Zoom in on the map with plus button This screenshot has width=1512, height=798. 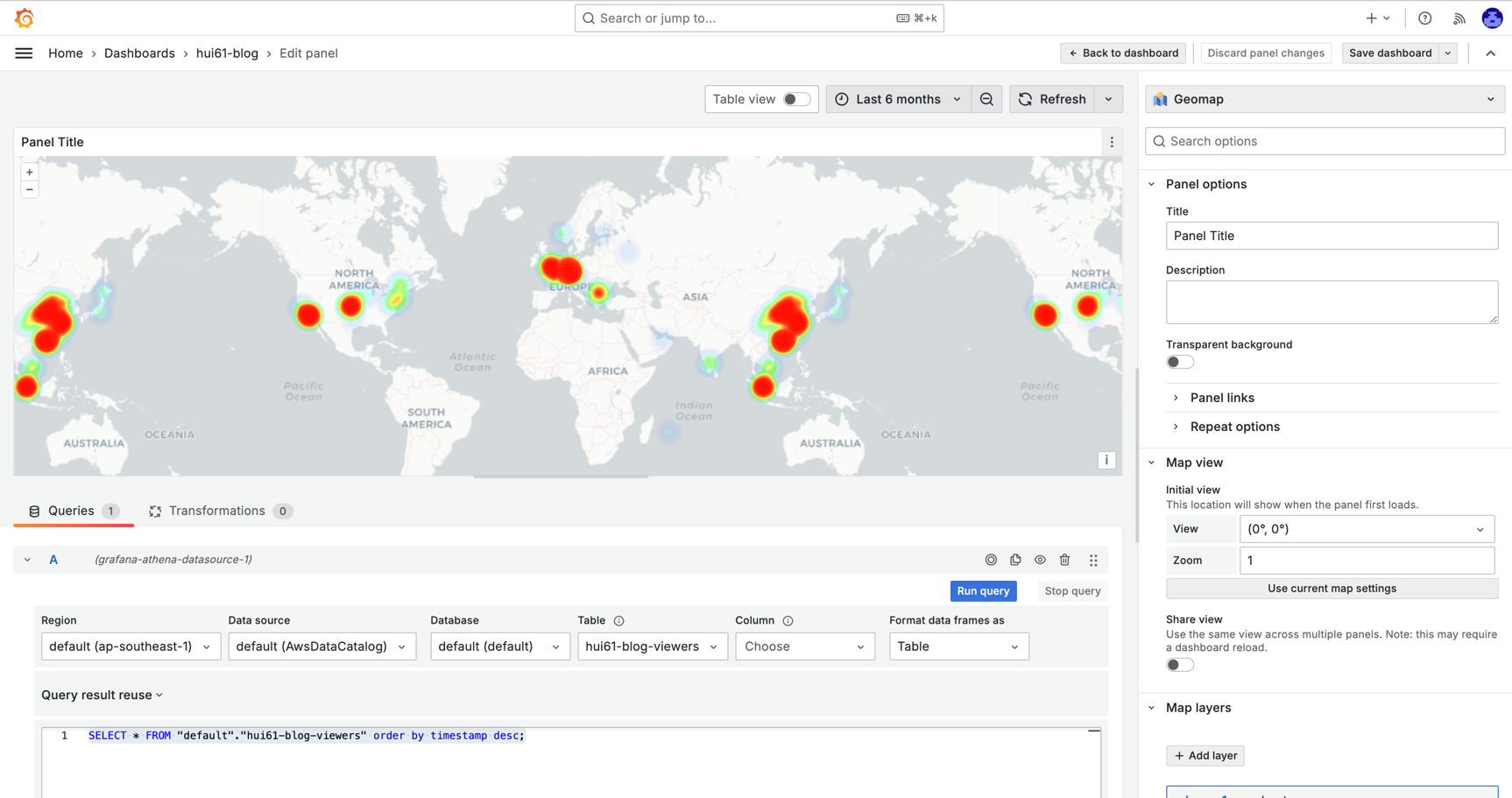(x=30, y=173)
